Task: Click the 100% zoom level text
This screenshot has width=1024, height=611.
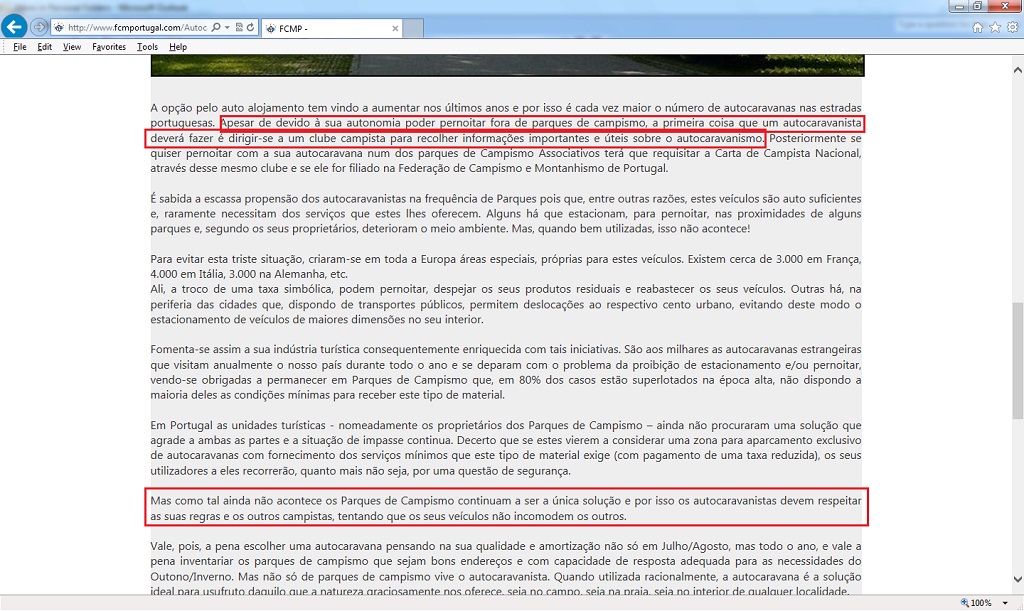Action: (981, 603)
